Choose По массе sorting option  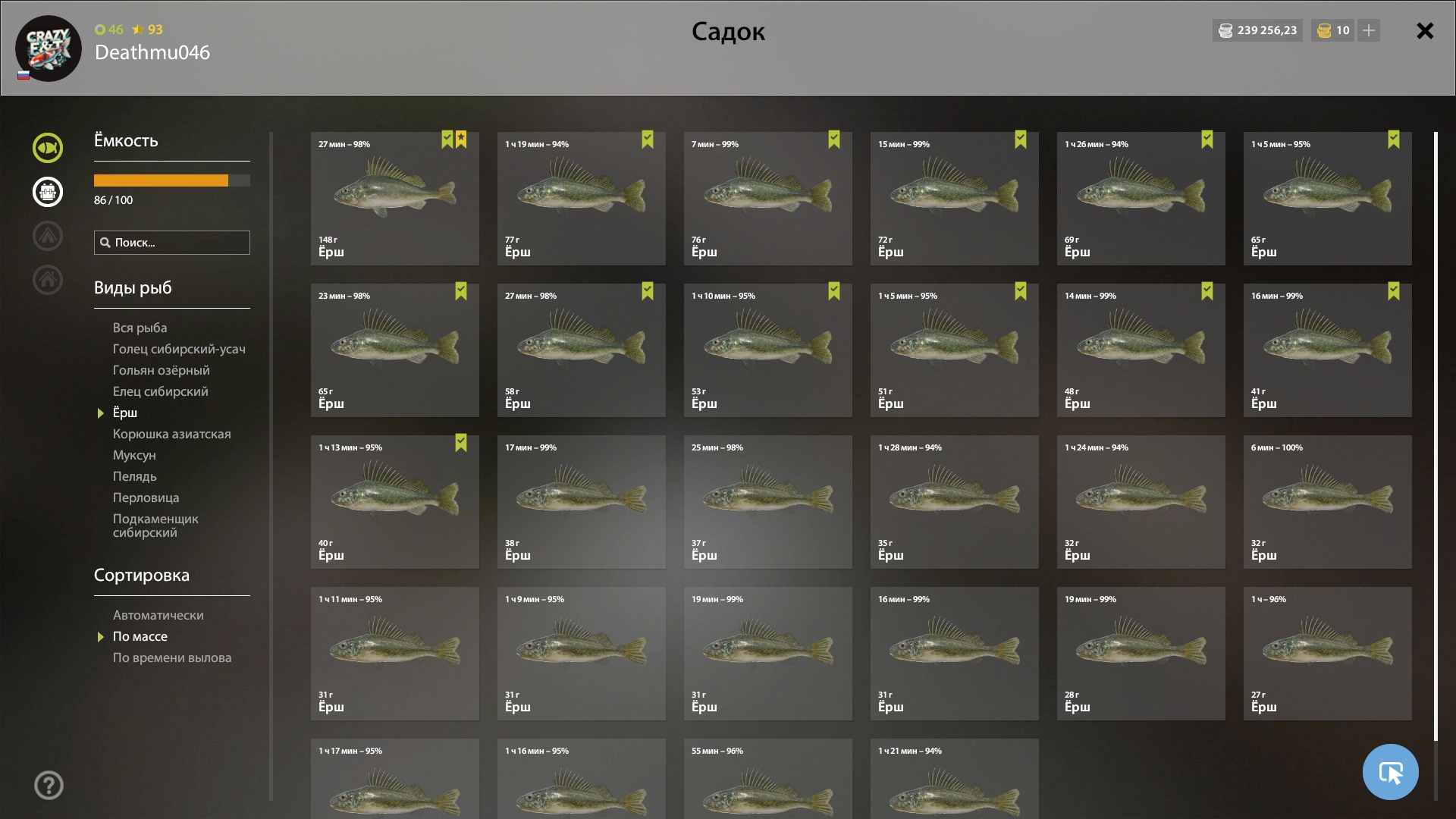[x=140, y=636]
